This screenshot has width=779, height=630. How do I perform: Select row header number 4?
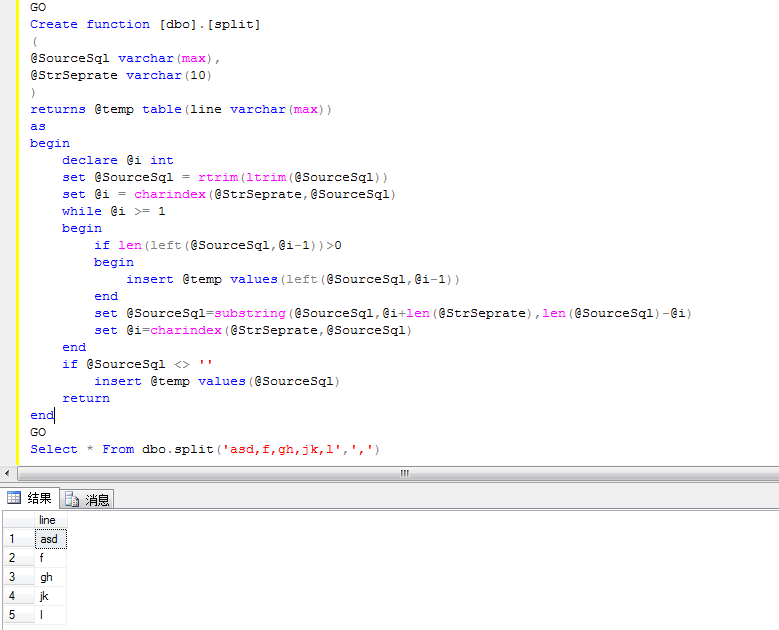[19, 596]
